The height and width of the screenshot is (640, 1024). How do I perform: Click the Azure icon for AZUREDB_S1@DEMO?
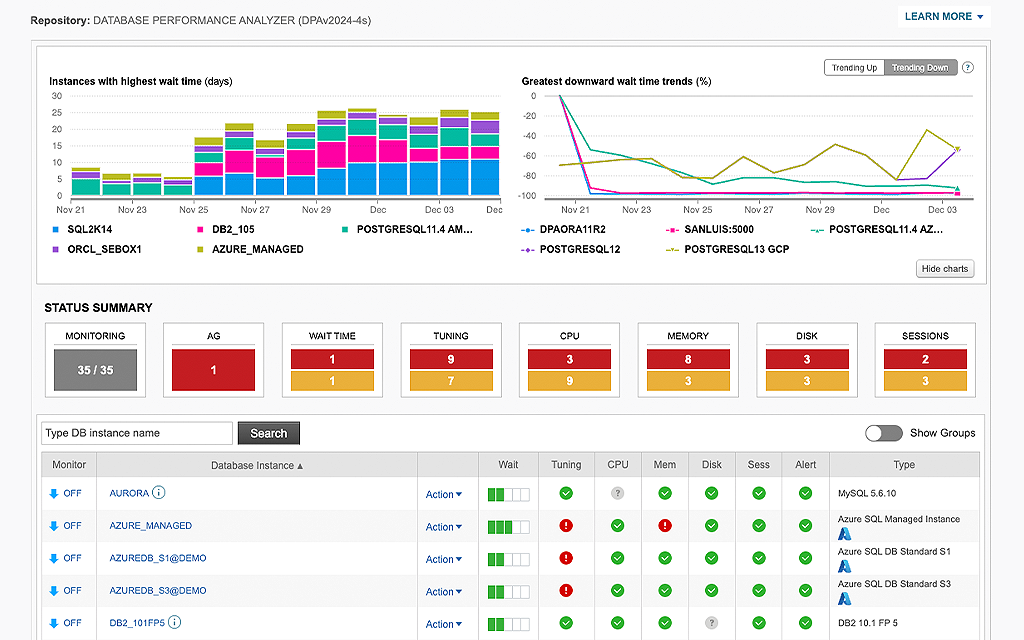845,566
